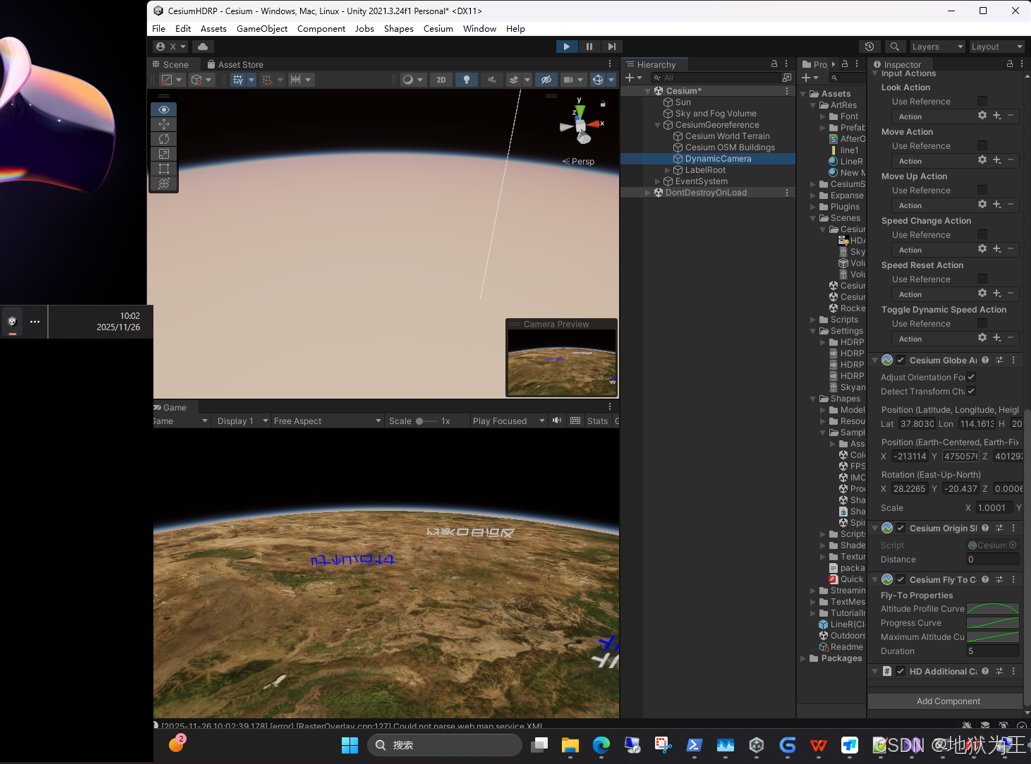Select DynamicCamera in Hierarchy
The height and width of the screenshot is (764, 1031).
coord(717,159)
